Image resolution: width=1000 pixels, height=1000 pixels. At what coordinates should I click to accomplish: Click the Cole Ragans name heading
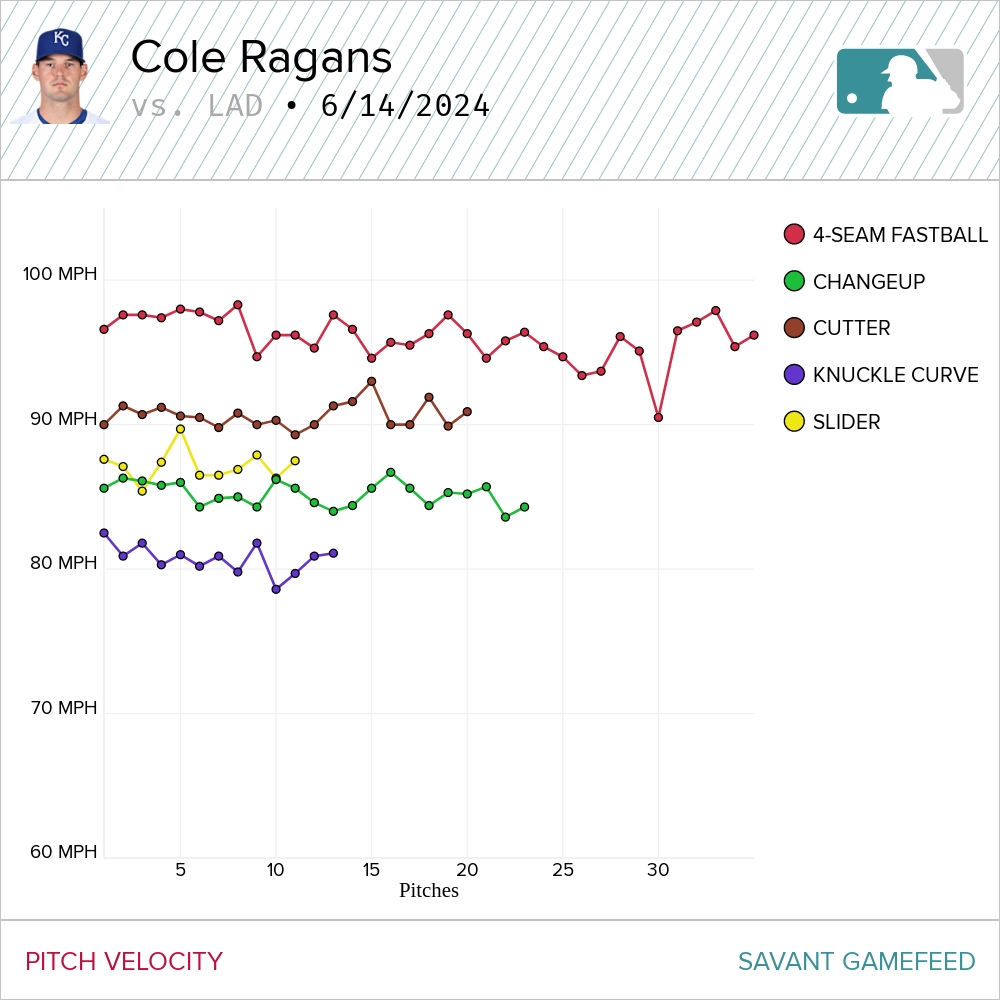click(261, 58)
